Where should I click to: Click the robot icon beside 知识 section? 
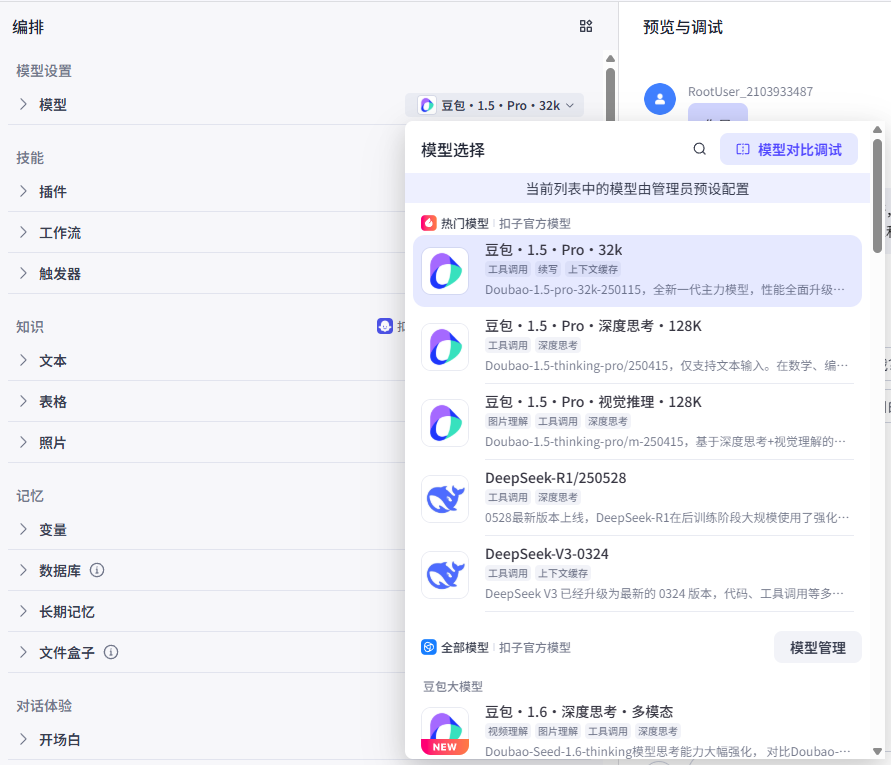385,326
